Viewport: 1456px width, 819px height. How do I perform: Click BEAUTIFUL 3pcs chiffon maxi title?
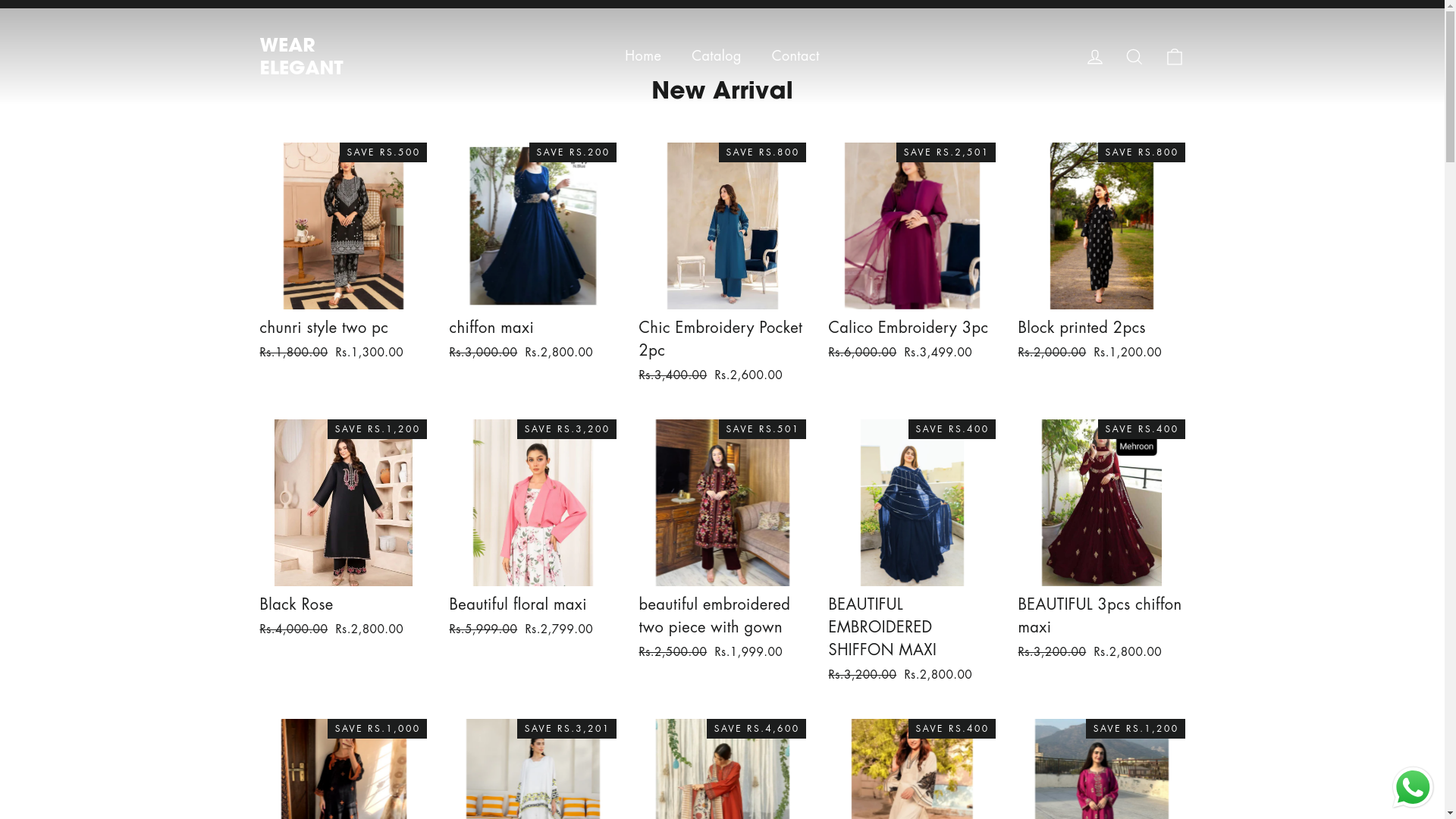pyautogui.click(x=1100, y=615)
